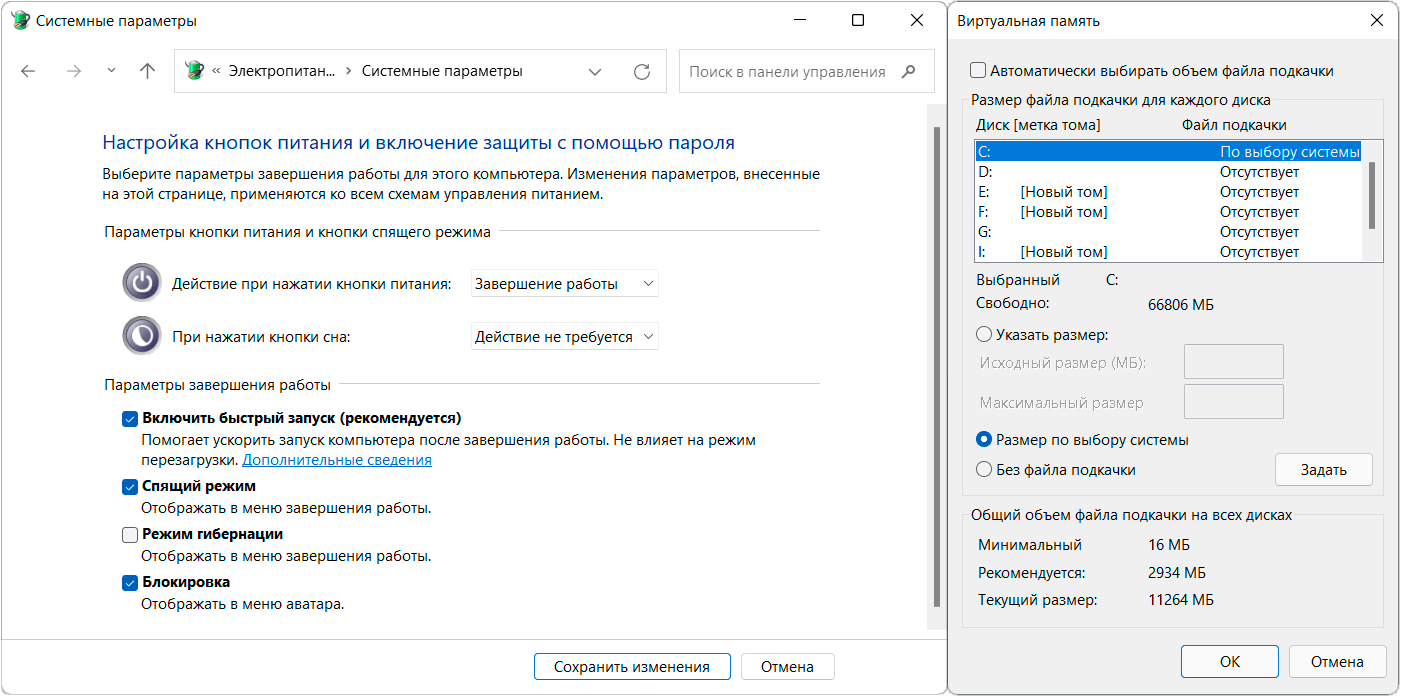This screenshot has height=696, width=1402.
Task: Go up one level with up arrow
Action: click(x=147, y=71)
